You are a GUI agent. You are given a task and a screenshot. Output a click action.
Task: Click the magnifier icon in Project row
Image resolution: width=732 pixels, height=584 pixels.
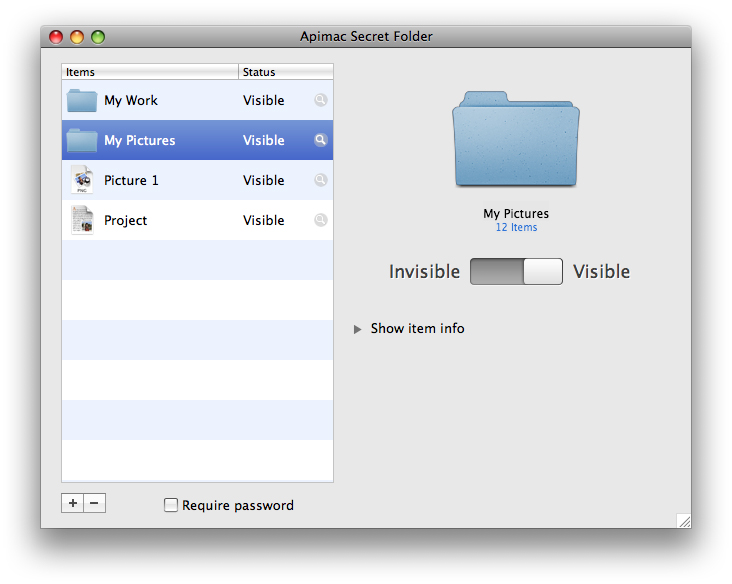pyautogui.click(x=320, y=220)
